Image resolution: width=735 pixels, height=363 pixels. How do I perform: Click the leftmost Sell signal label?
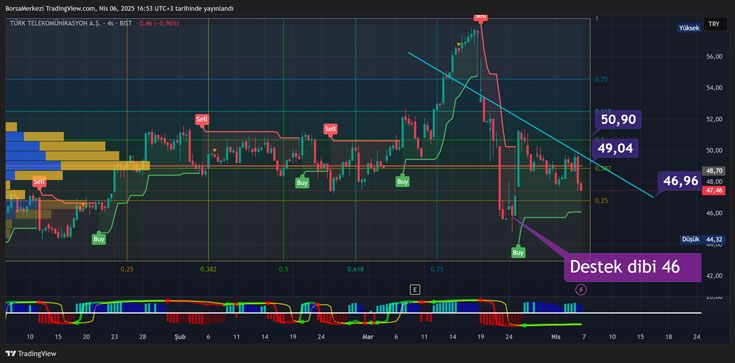(x=39, y=182)
